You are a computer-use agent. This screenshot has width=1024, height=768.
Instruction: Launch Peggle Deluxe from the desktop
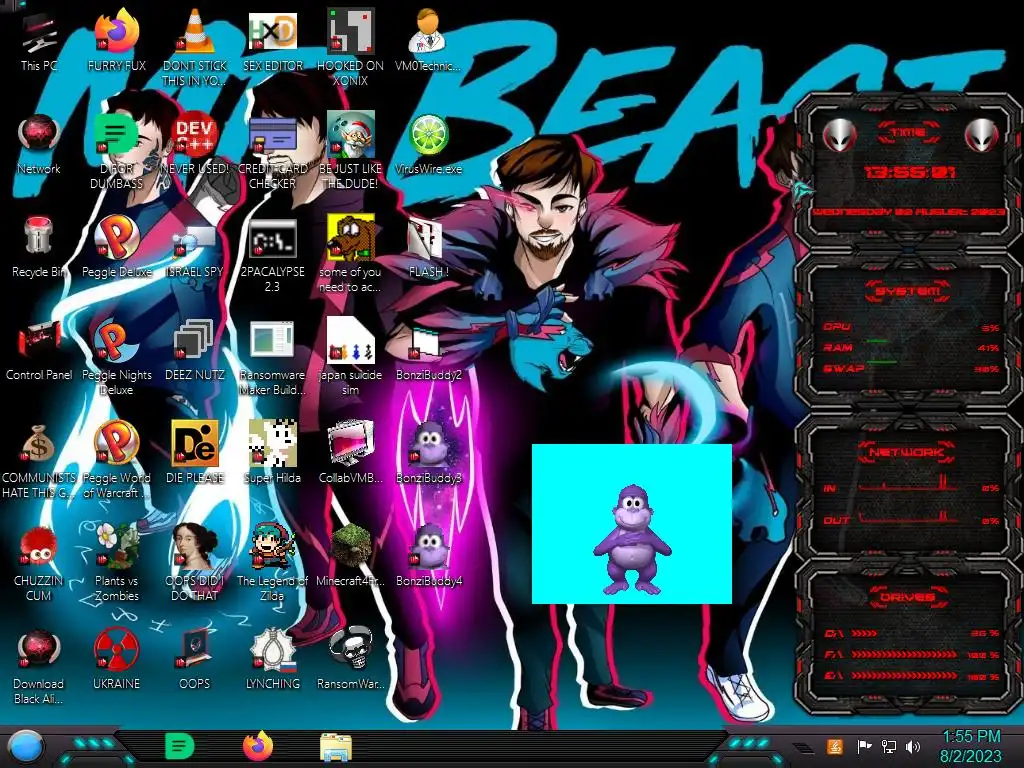(x=116, y=248)
